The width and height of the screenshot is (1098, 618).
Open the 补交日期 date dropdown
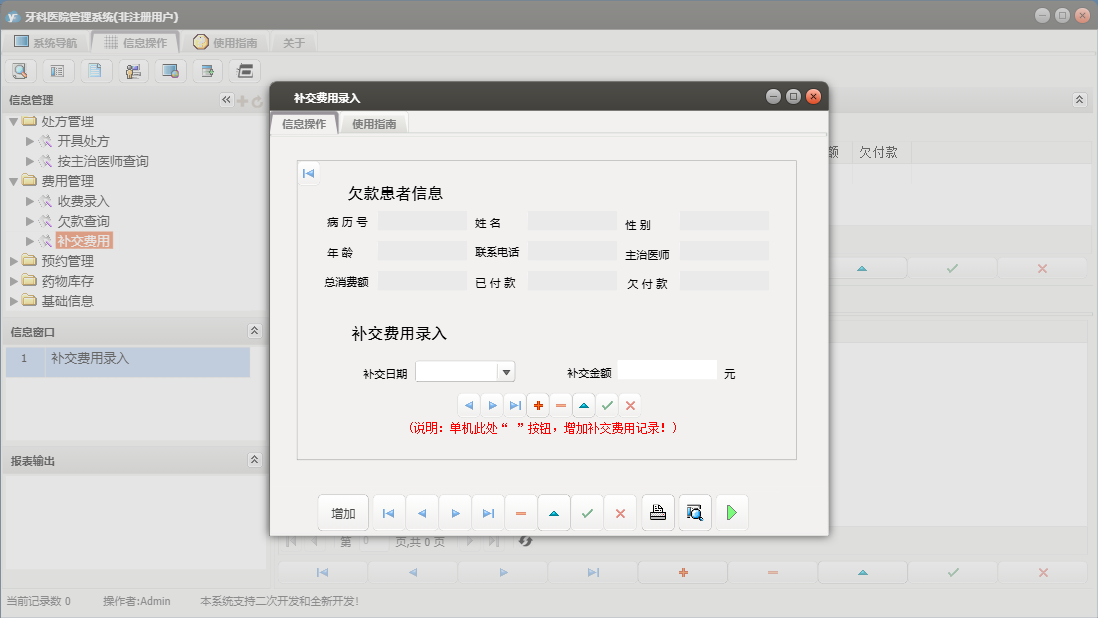pos(507,371)
